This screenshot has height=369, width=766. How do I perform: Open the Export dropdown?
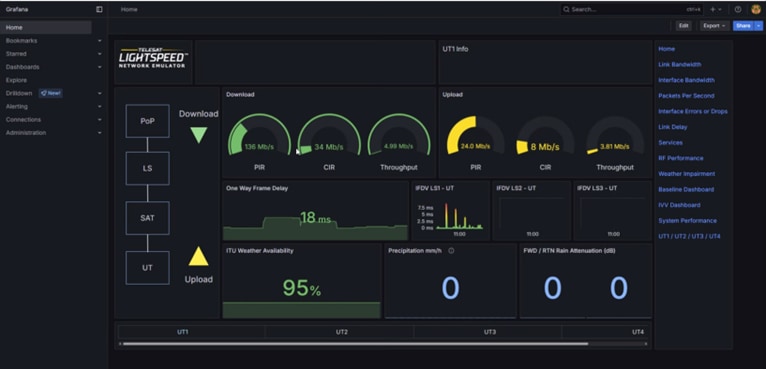(x=714, y=26)
